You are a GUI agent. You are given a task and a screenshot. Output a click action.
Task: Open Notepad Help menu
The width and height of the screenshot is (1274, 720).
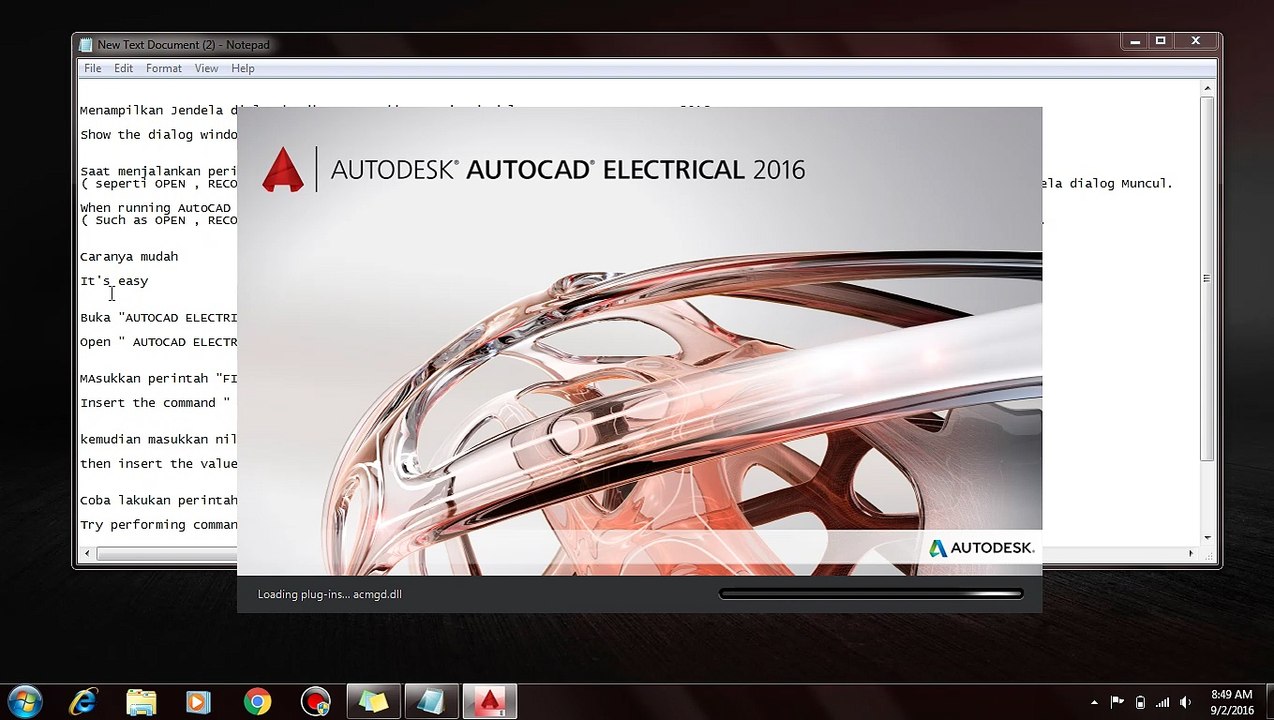(x=243, y=68)
